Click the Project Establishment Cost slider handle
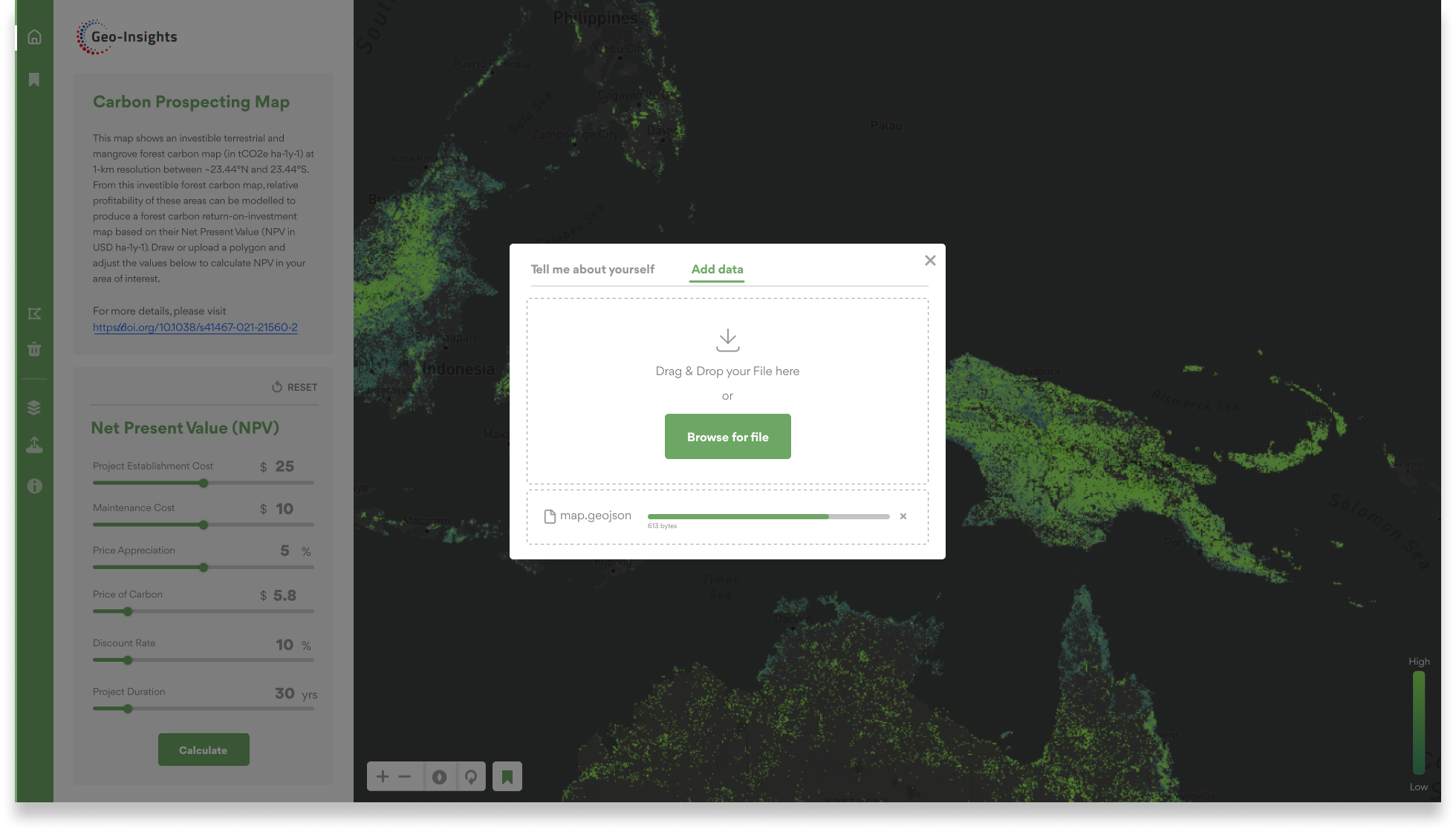The width and height of the screenshot is (1456, 832). point(204,483)
